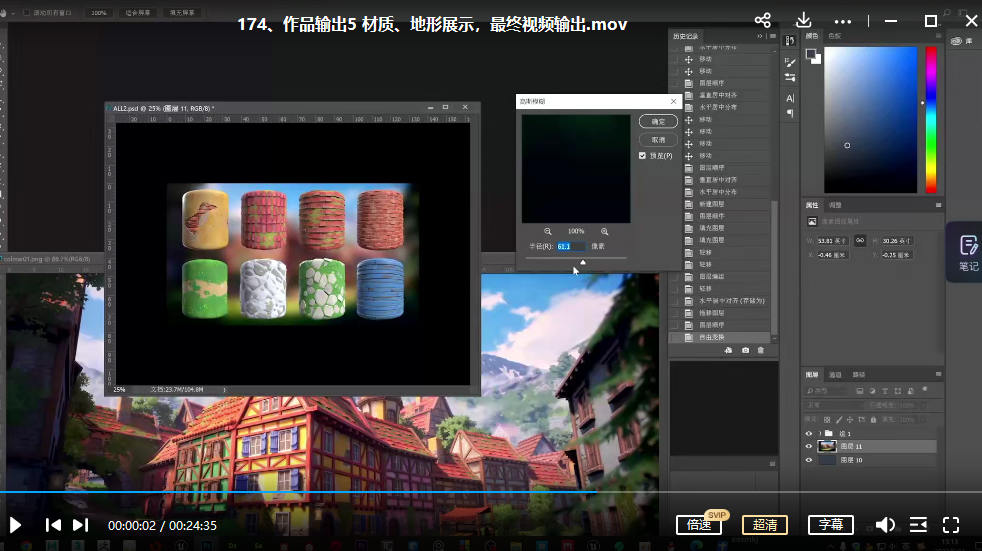Toggle visibility of layer 图层 10
This screenshot has height=551, width=982.
pos(808,460)
